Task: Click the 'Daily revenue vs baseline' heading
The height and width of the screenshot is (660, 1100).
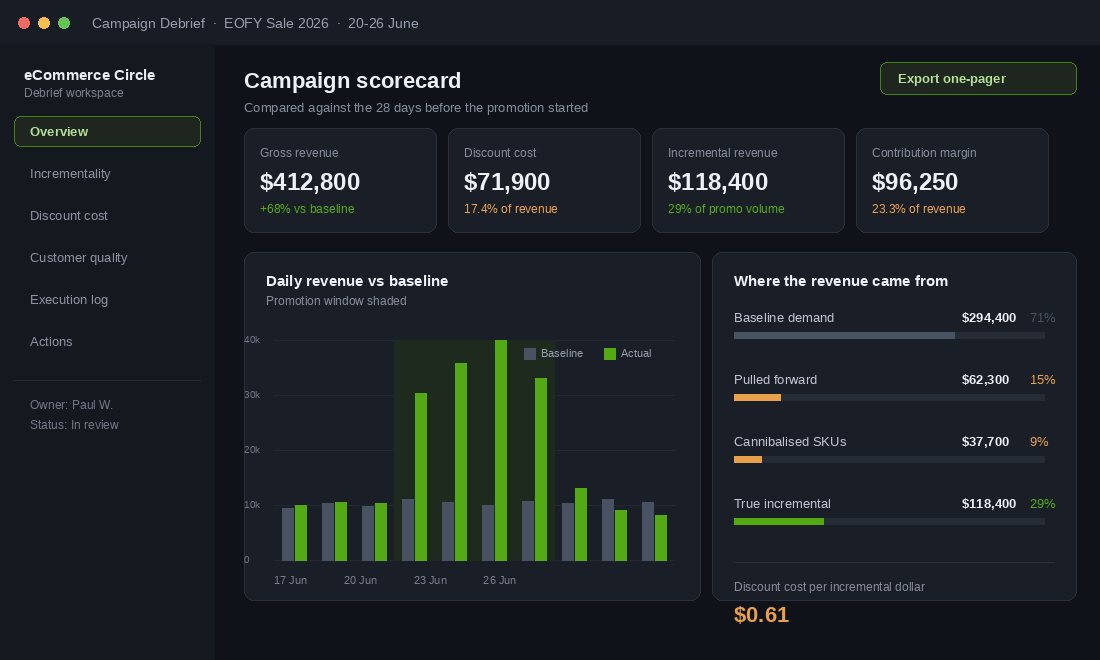Action: [357, 281]
